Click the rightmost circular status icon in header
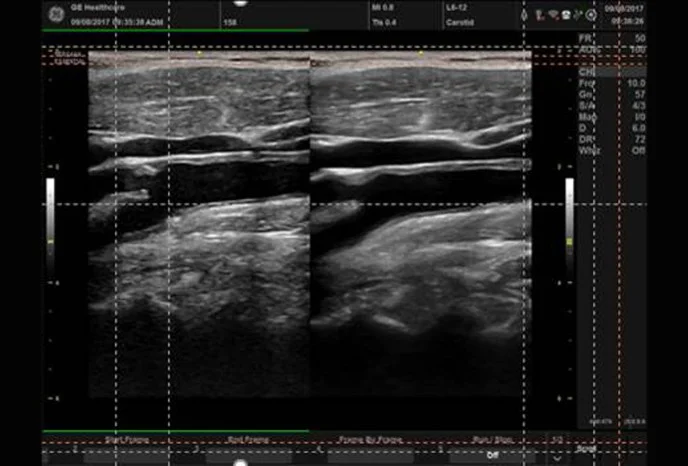688x466 pixels. [x=591, y=15]
